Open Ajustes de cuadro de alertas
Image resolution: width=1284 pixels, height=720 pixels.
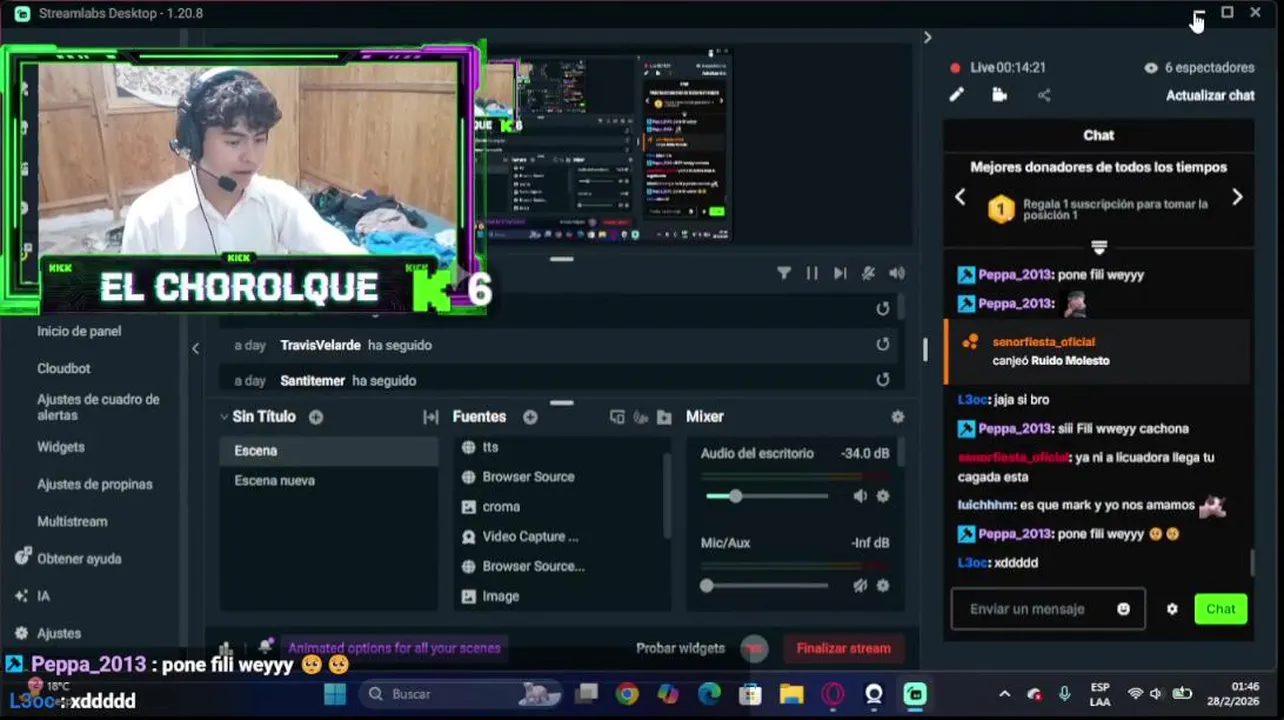[98, 406]
